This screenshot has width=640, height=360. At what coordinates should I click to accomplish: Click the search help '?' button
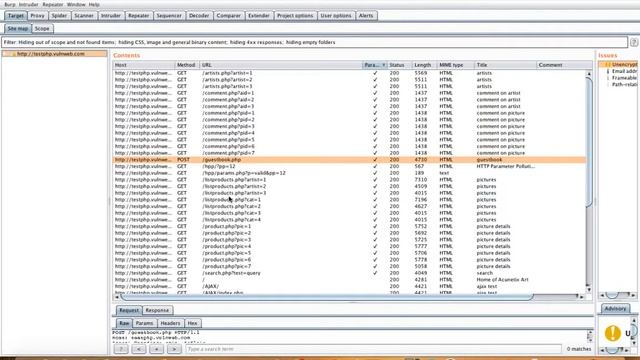121,349
